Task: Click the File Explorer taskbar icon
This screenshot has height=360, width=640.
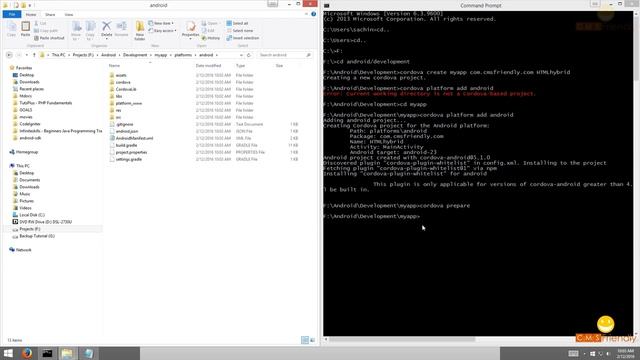Action: pos(67,353)
